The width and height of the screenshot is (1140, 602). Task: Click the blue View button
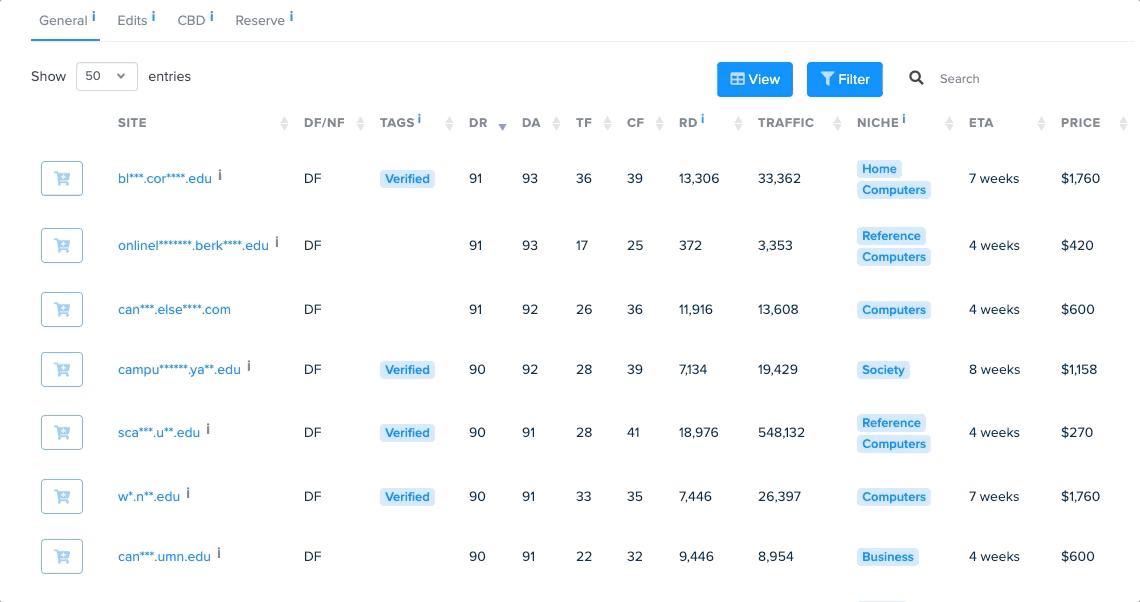755,79
